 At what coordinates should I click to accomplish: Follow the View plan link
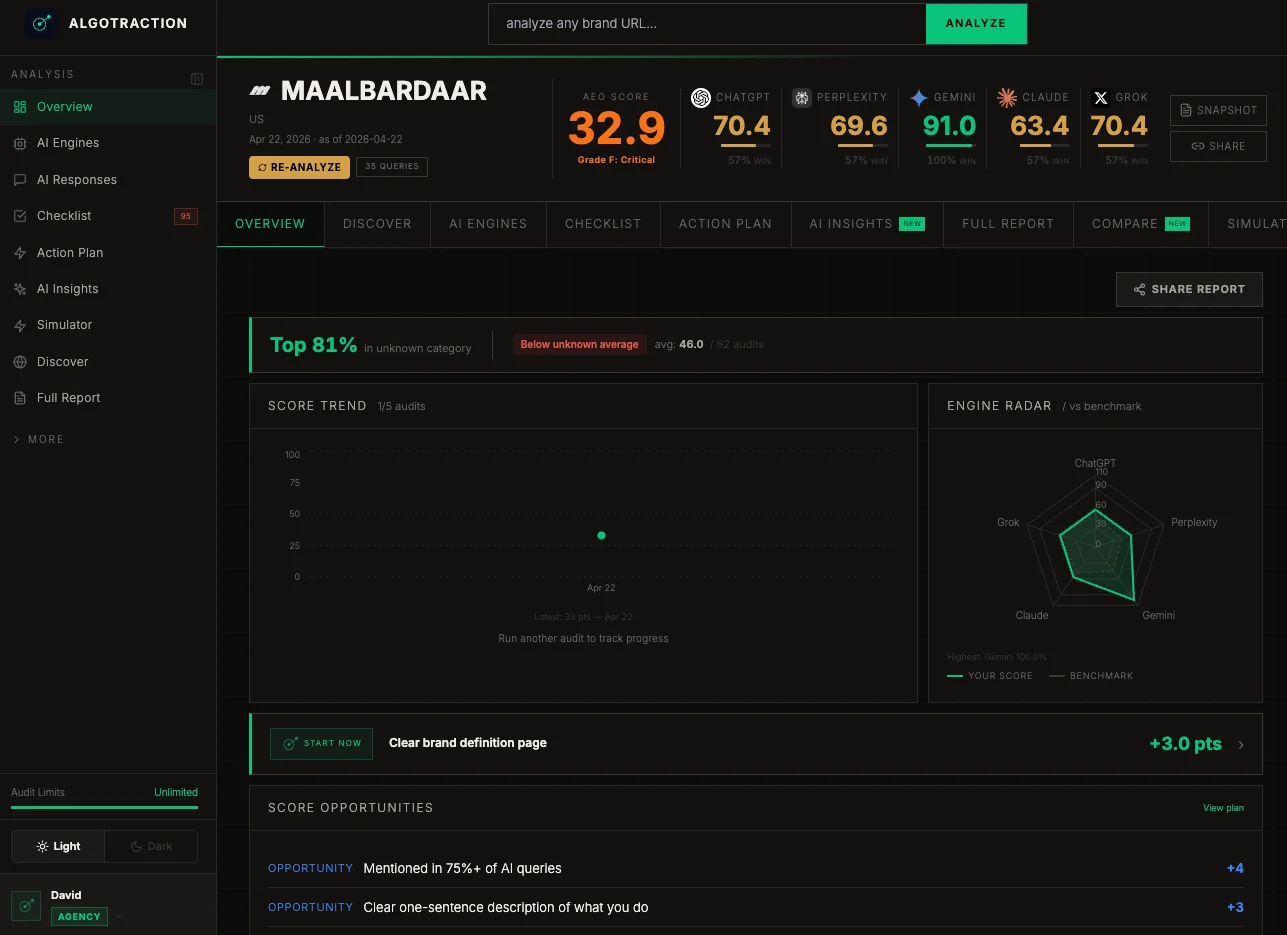pyautogui.click(x=1223, y=808)
